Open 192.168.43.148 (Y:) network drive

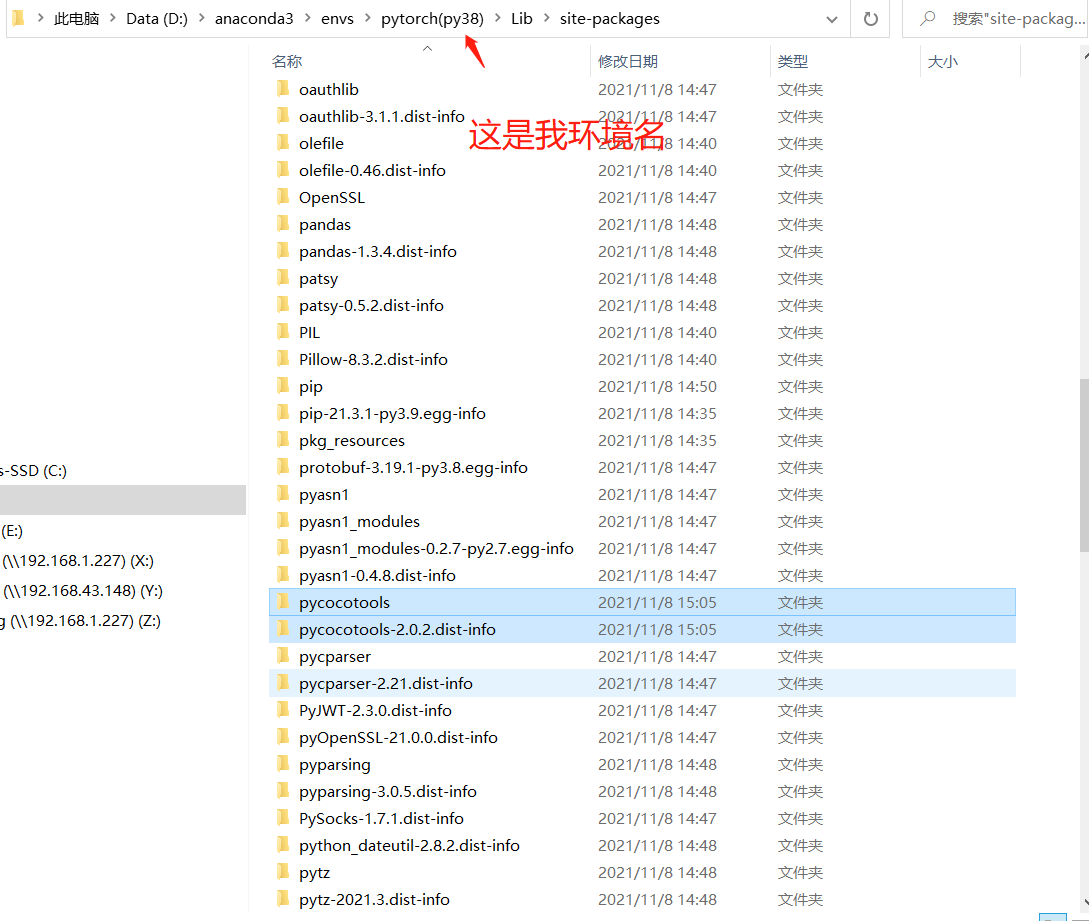tap(82, 591)
